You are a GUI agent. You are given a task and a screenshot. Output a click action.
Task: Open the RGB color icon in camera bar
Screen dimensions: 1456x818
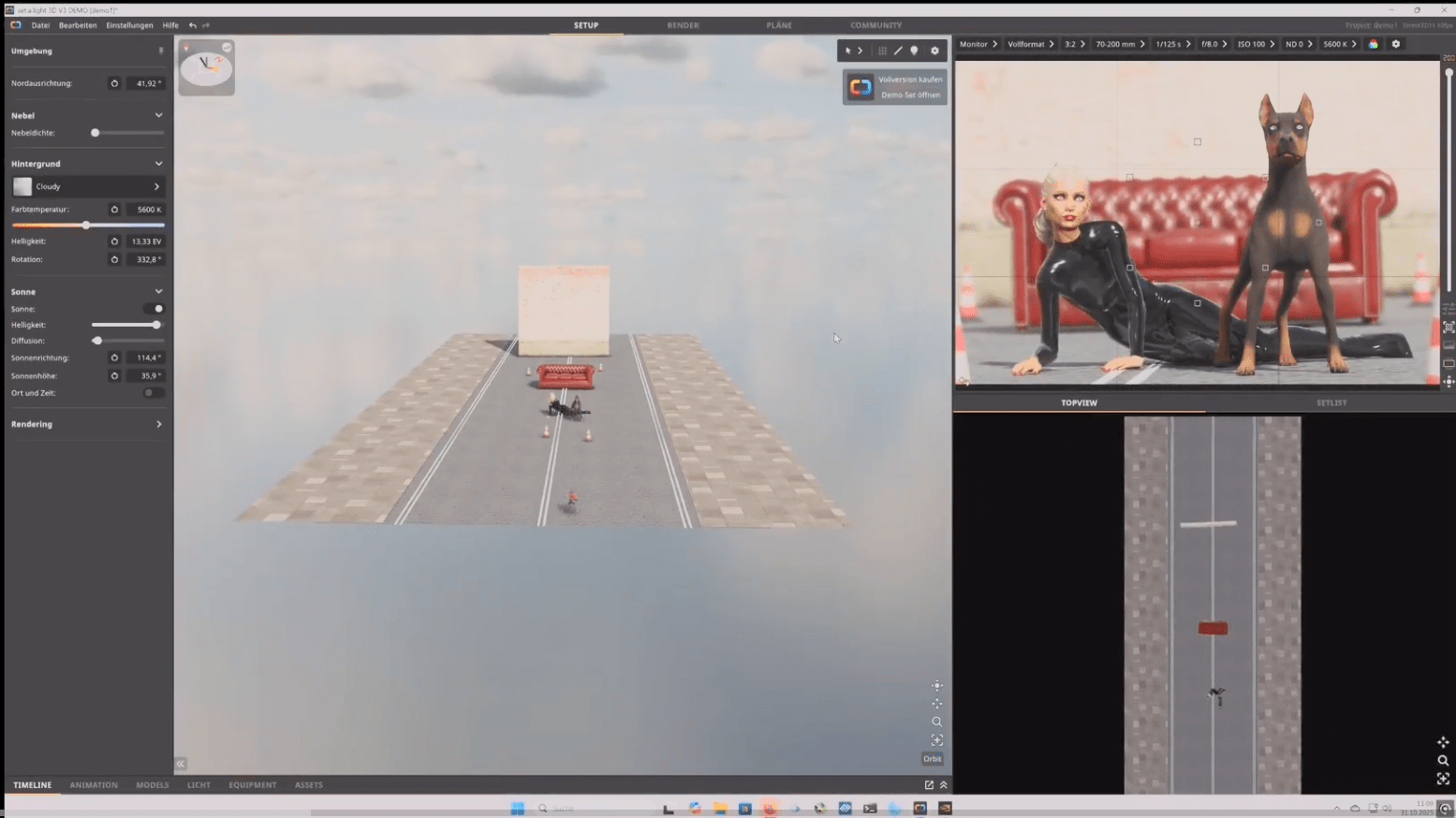[1374, 44]
